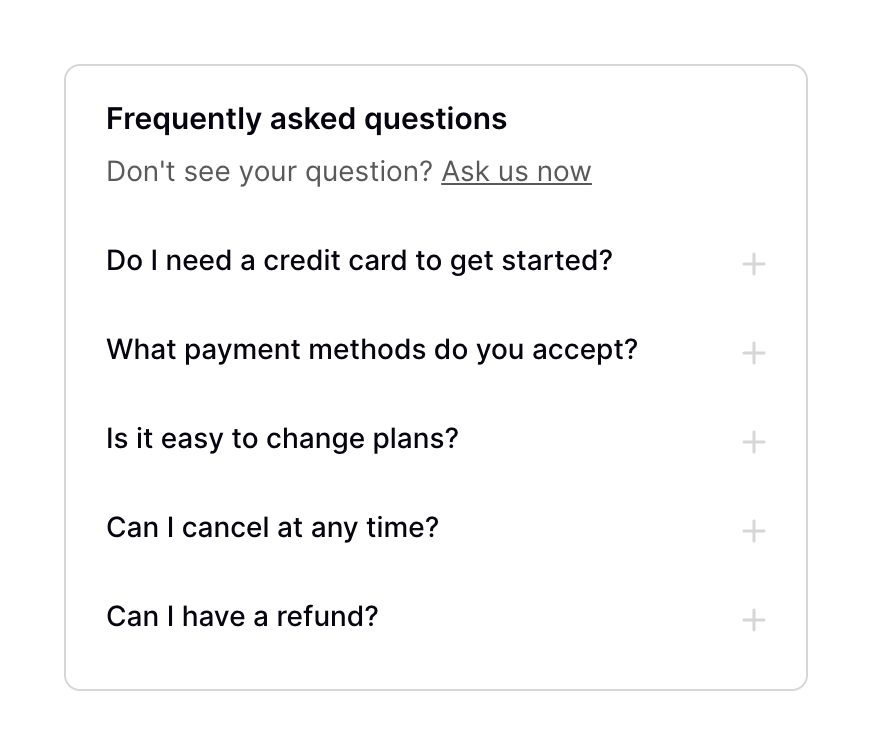Click the Frequently asked questions heading
The width and height of the screenshot is (872, 755).
coord(306,118)
